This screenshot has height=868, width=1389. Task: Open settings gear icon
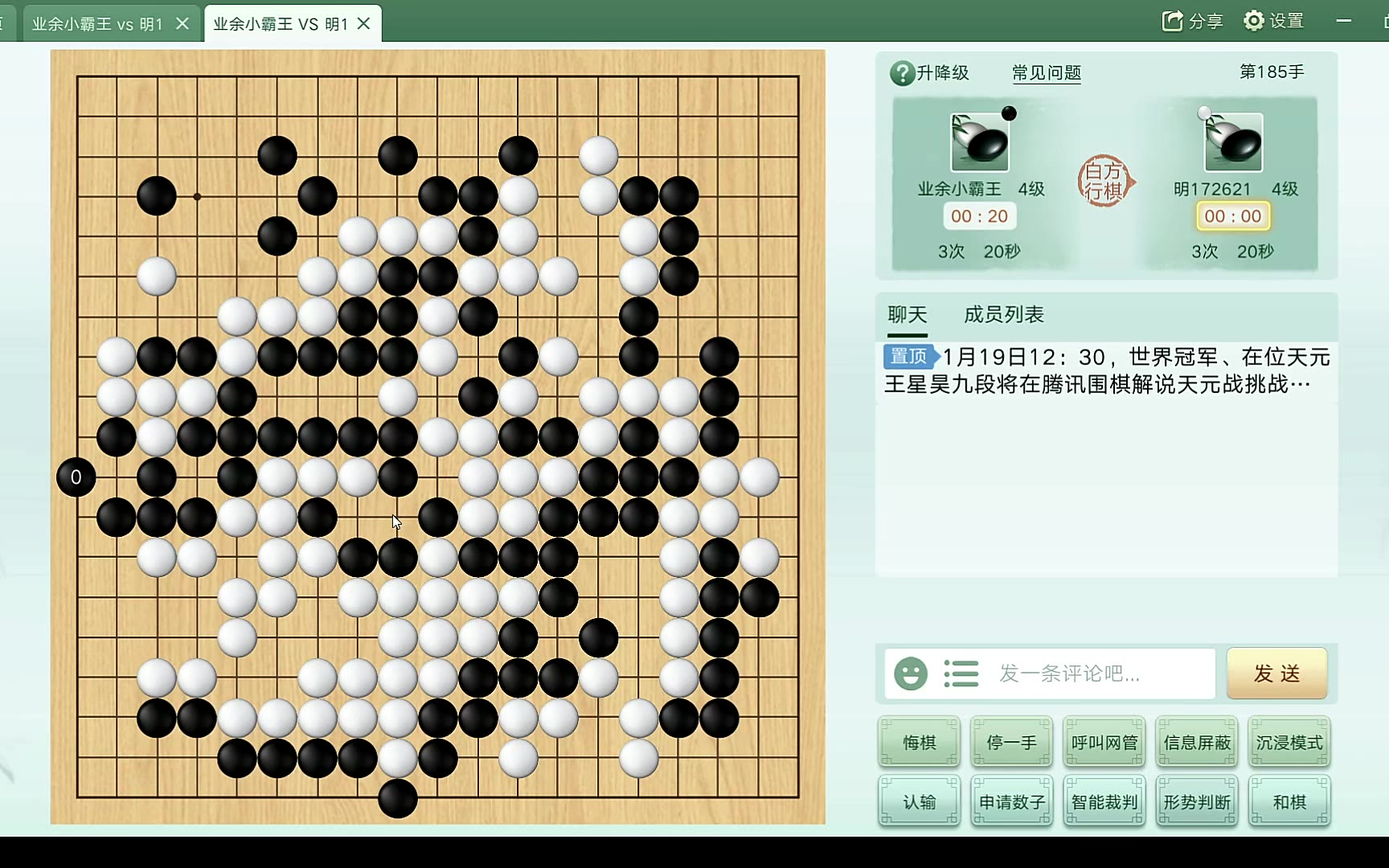pyautogui.click(x=1254, y=21)
